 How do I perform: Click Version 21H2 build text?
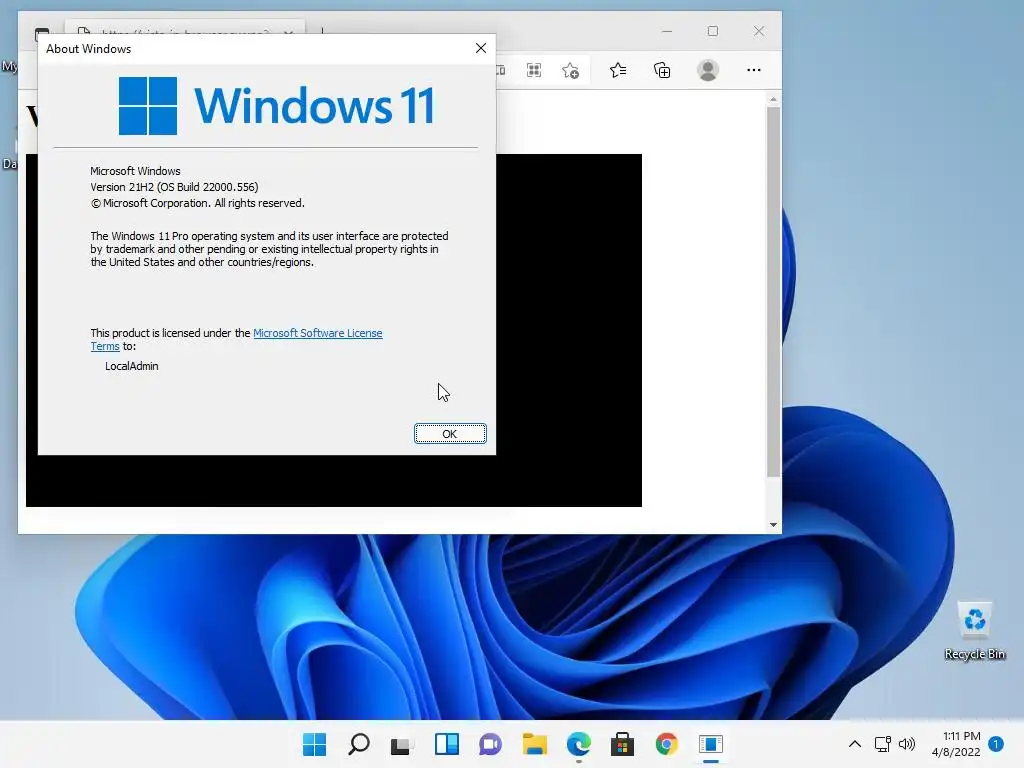[174, 187]
